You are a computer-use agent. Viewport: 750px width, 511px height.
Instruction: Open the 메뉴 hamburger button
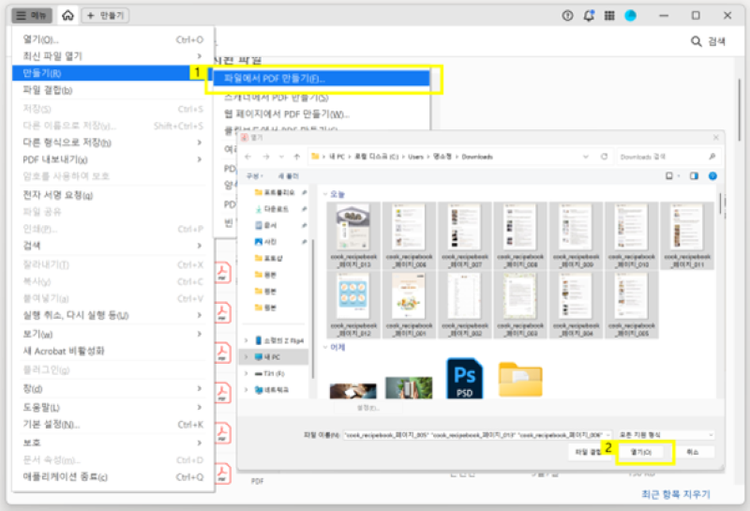coord(32,15)
